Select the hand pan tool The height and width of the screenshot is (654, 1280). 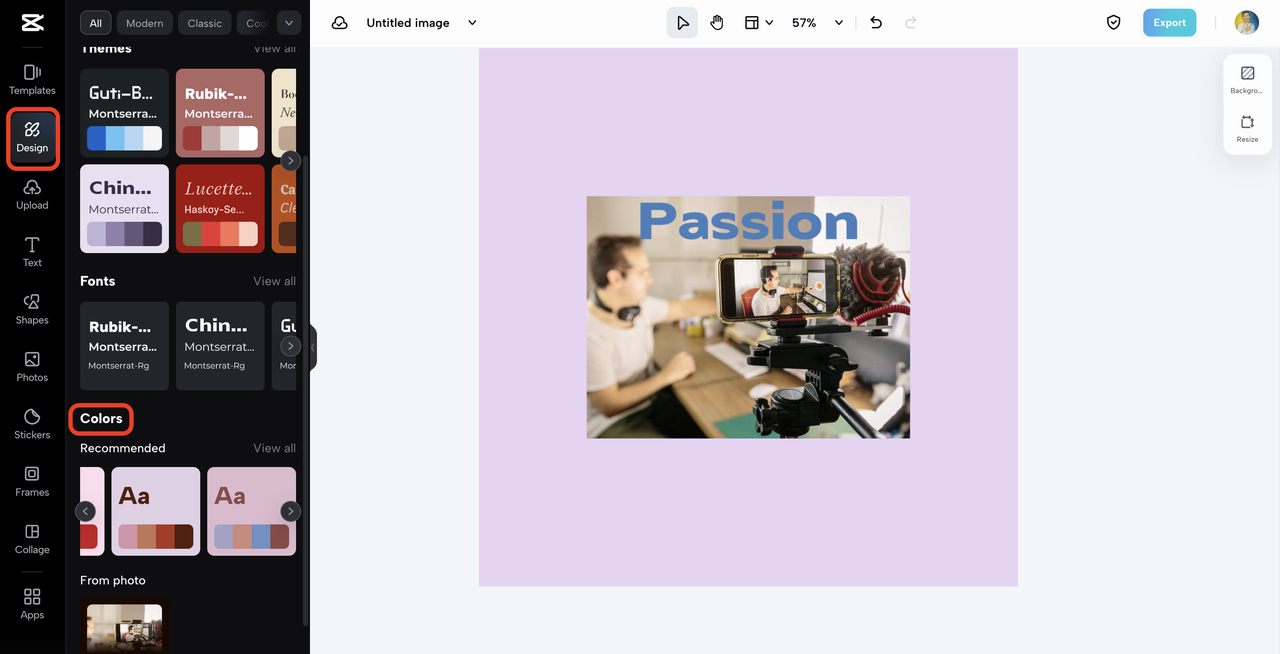[717, 23]
